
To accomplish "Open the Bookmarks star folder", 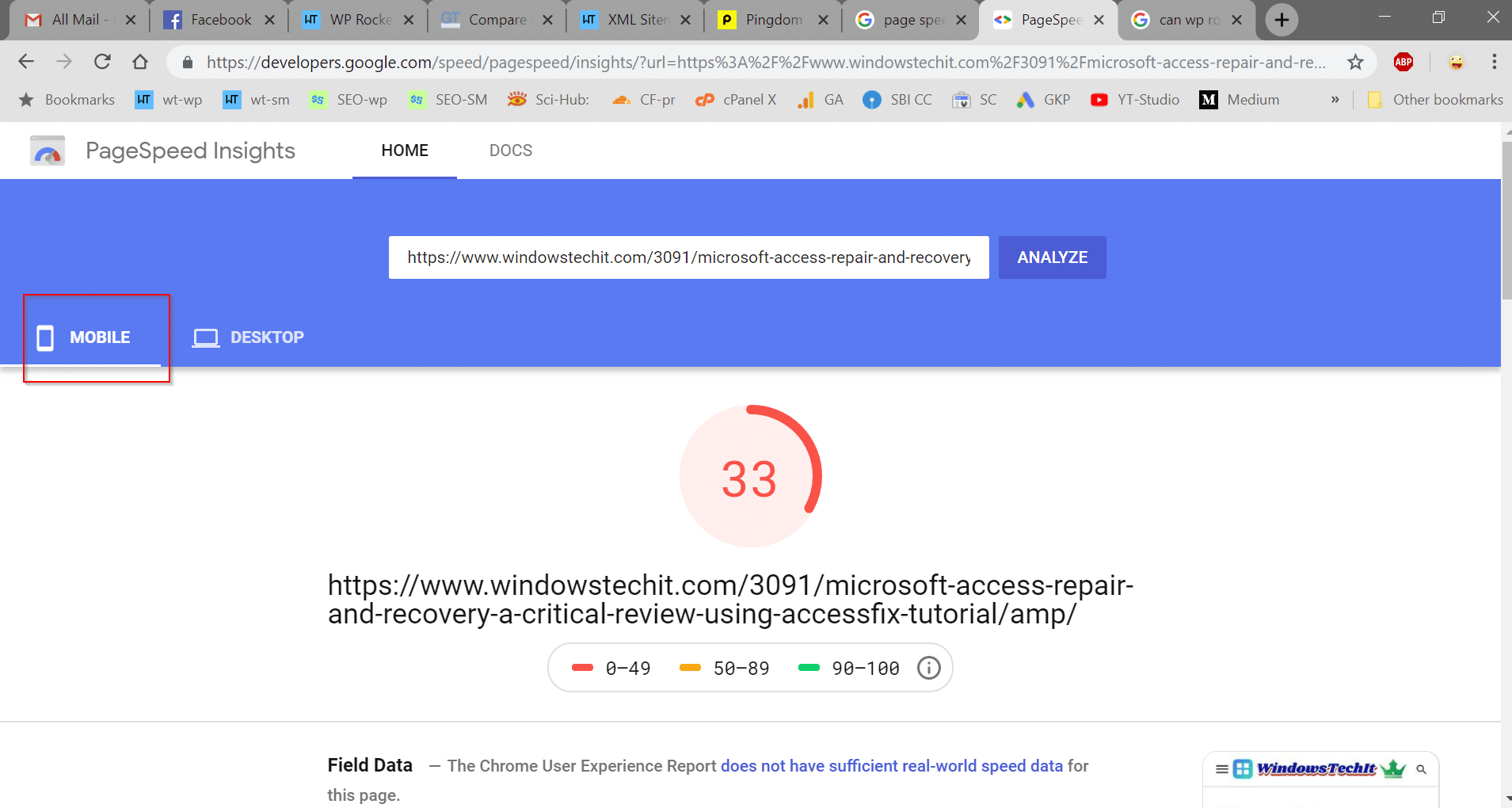I will 67,100.
